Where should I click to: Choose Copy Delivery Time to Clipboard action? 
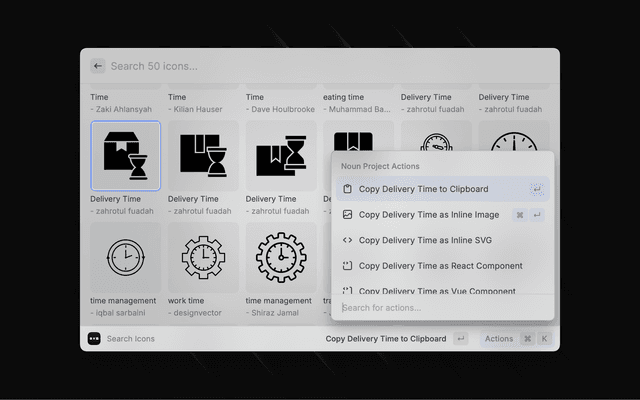[423, 189]
